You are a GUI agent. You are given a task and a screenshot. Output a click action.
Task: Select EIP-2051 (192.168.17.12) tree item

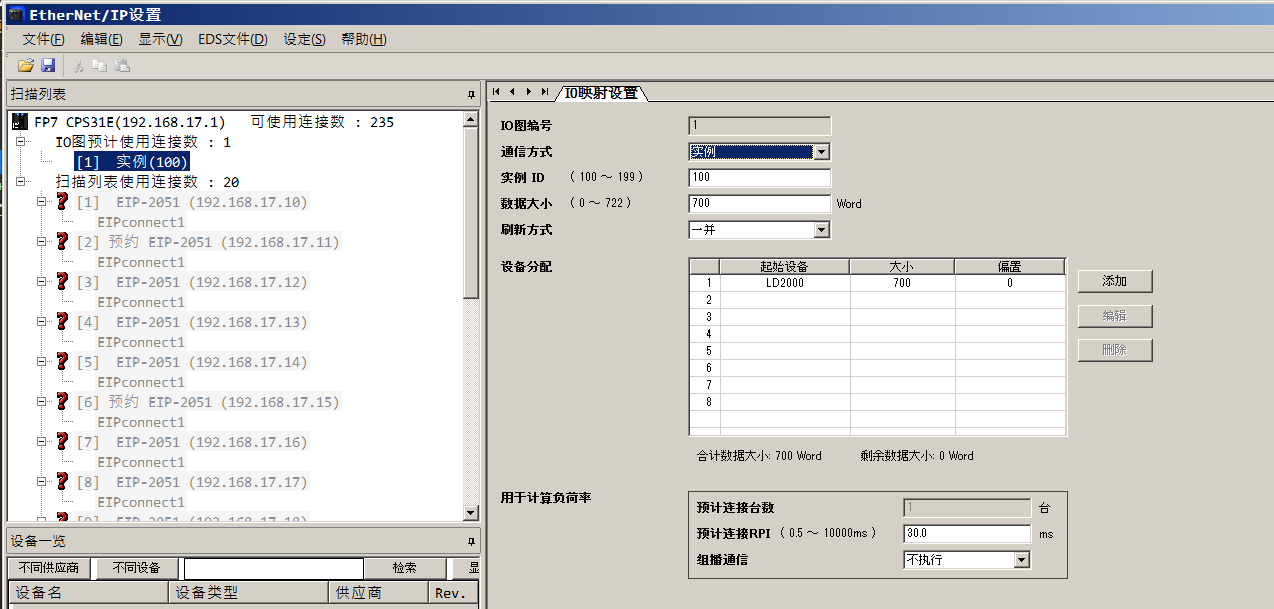click(x=211, y=282)
